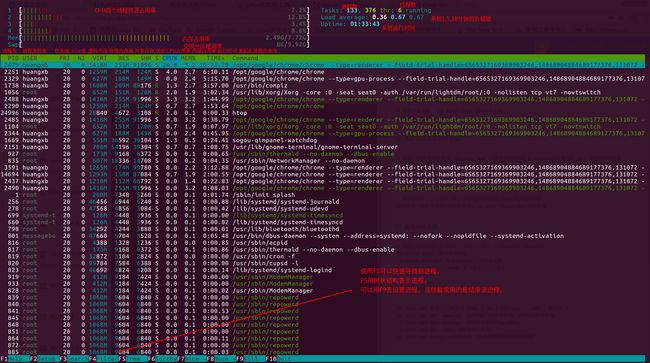Activate F4 Filter in the function bar
The image size is (650, 363).
(x=103, y=359)
